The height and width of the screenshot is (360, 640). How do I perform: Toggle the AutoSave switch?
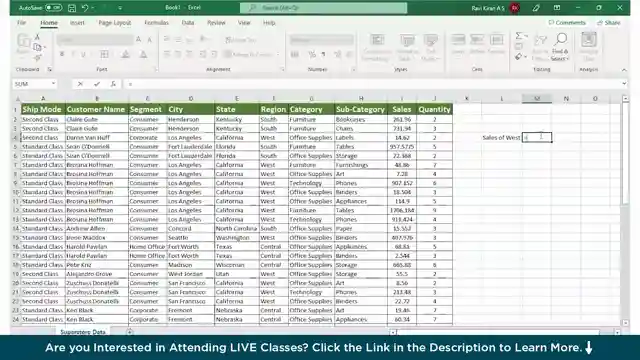click(53, 8)
